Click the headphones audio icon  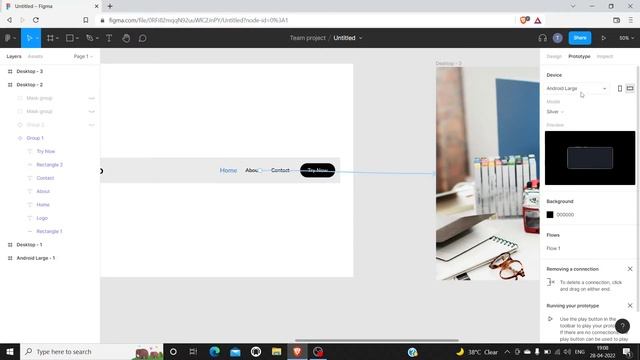[x=542, y=38]
